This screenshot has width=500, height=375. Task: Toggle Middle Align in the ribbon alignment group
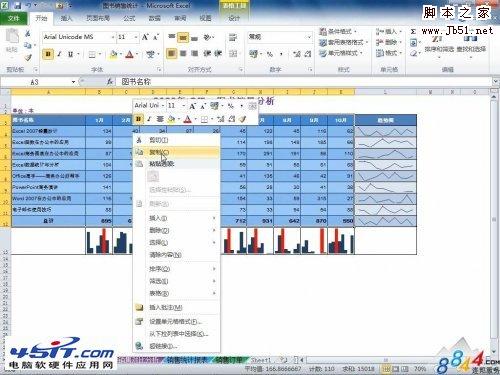(183, 37)
